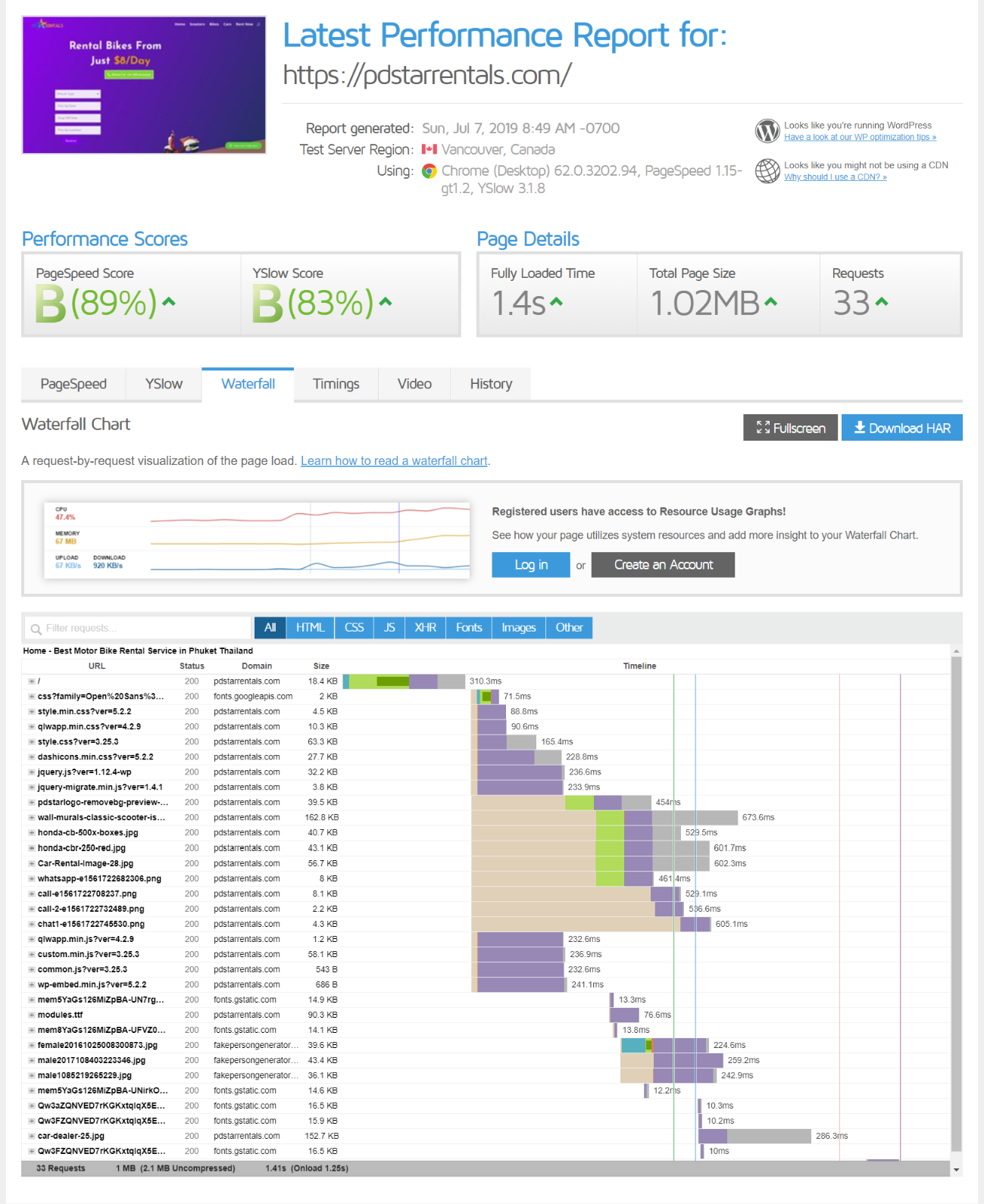The width and height of the screenshot is (984, 1204).
Task: Click the site screenshot thumbnail
Action: (x=144, y=85)
